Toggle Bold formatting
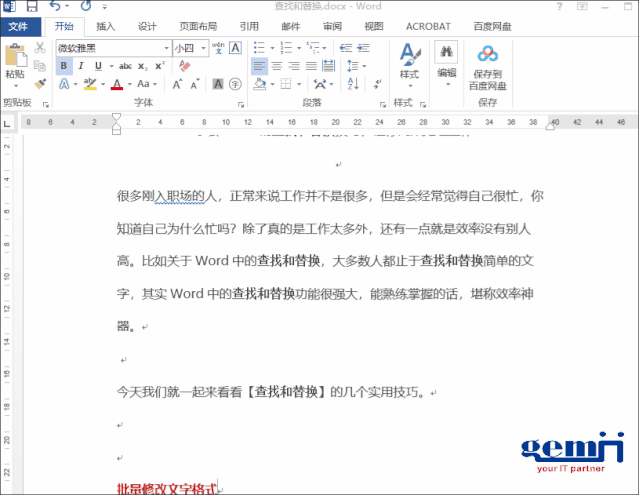Viewport: 639px width, 495px height. pyautogui.click(x=64, y=66)
